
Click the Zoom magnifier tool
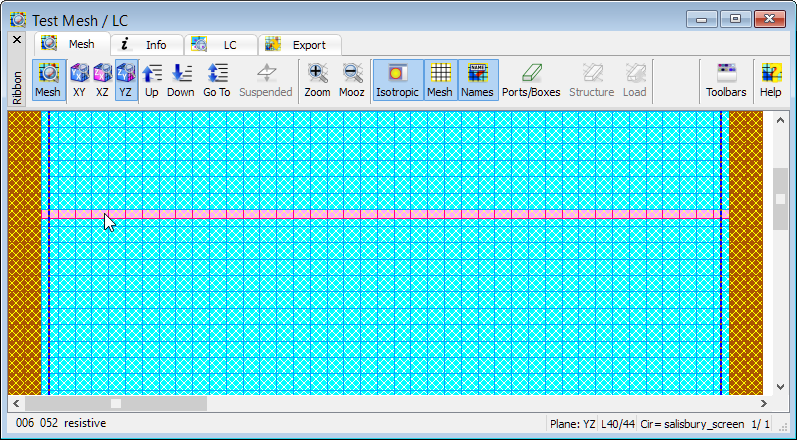point(317,80)
